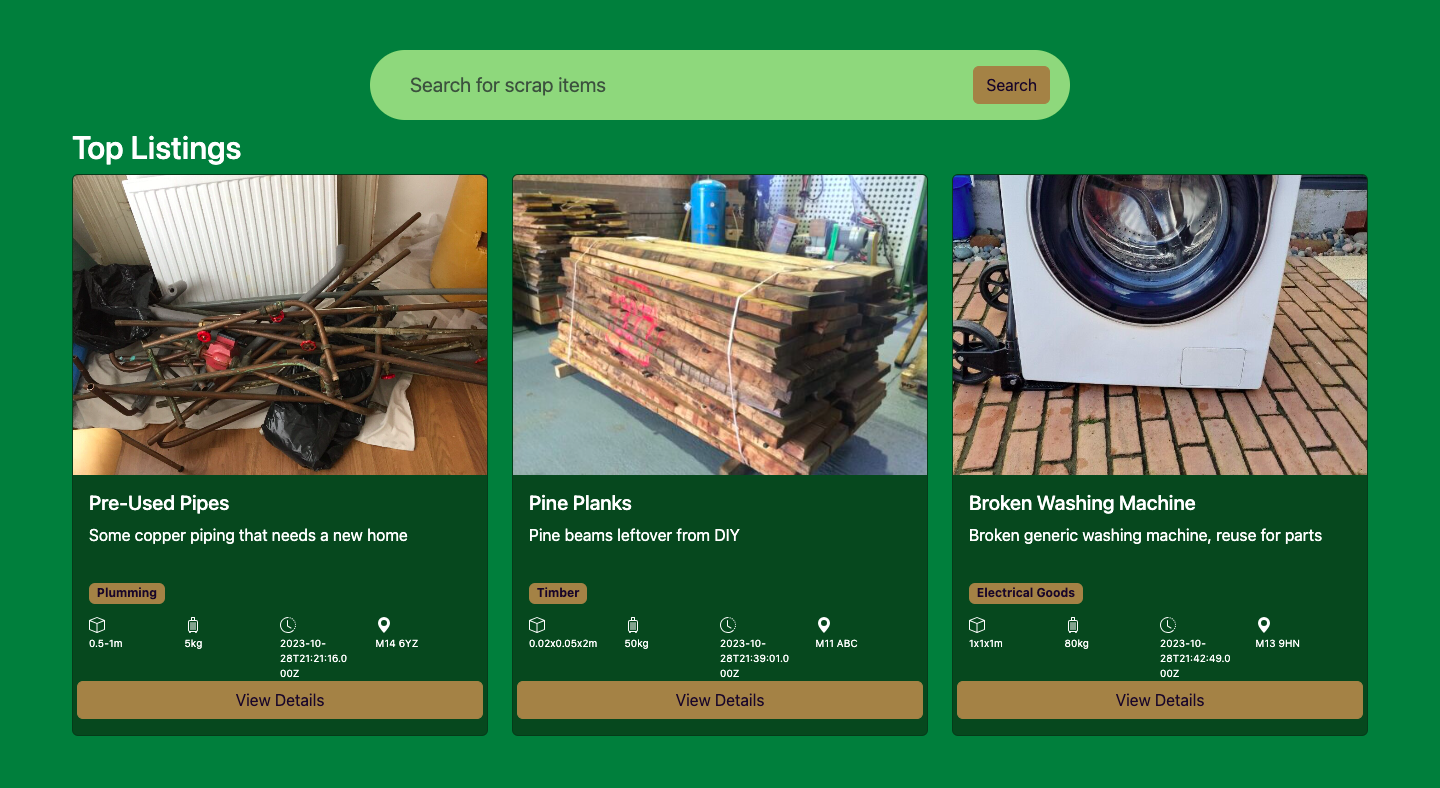The height and width of the screenshot is (788, 1440).
Task: View details for Pre-Used Pipes
Action: (280, 700)
